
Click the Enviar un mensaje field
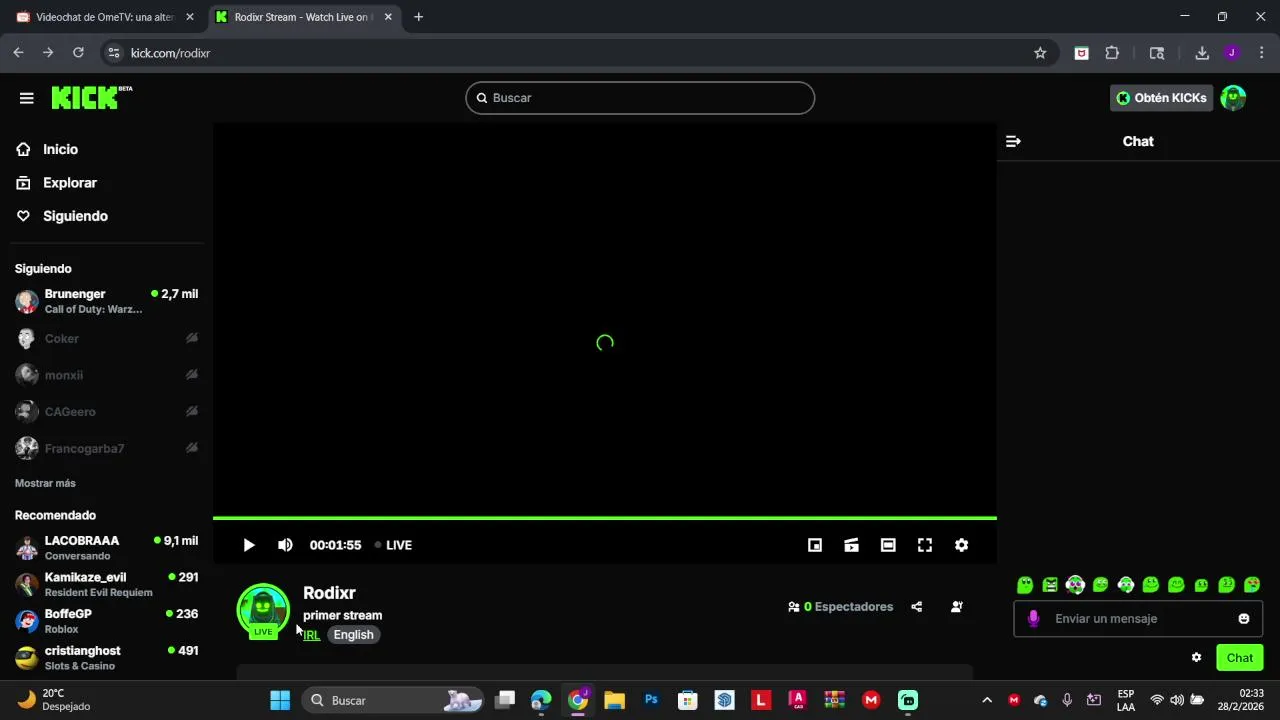1138,619
